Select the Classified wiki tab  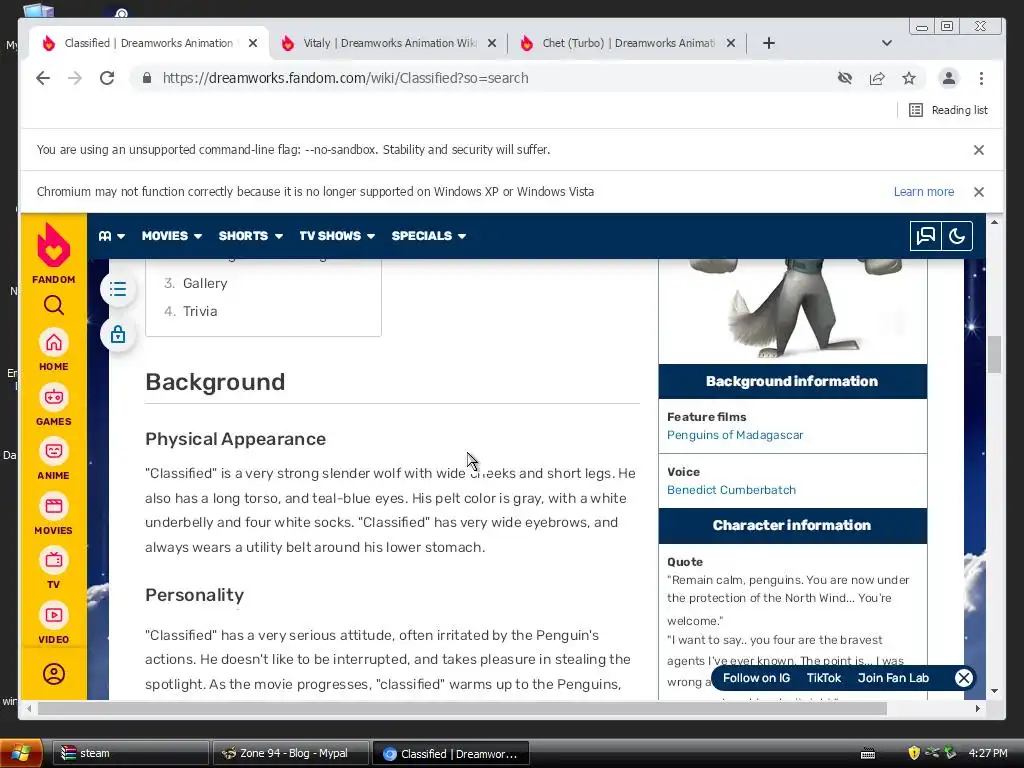150,43
